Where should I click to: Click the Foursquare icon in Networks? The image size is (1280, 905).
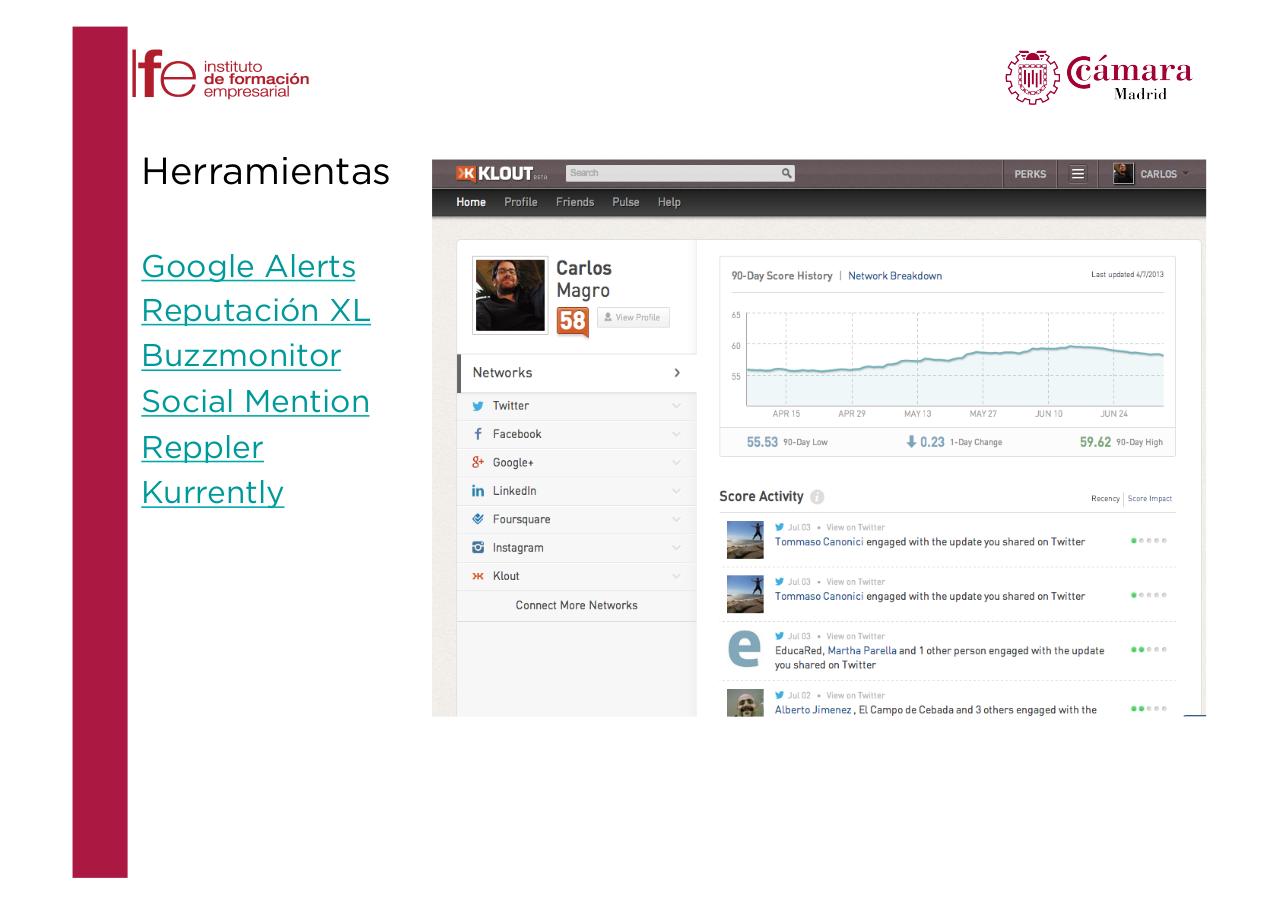[x=477, y=519]
